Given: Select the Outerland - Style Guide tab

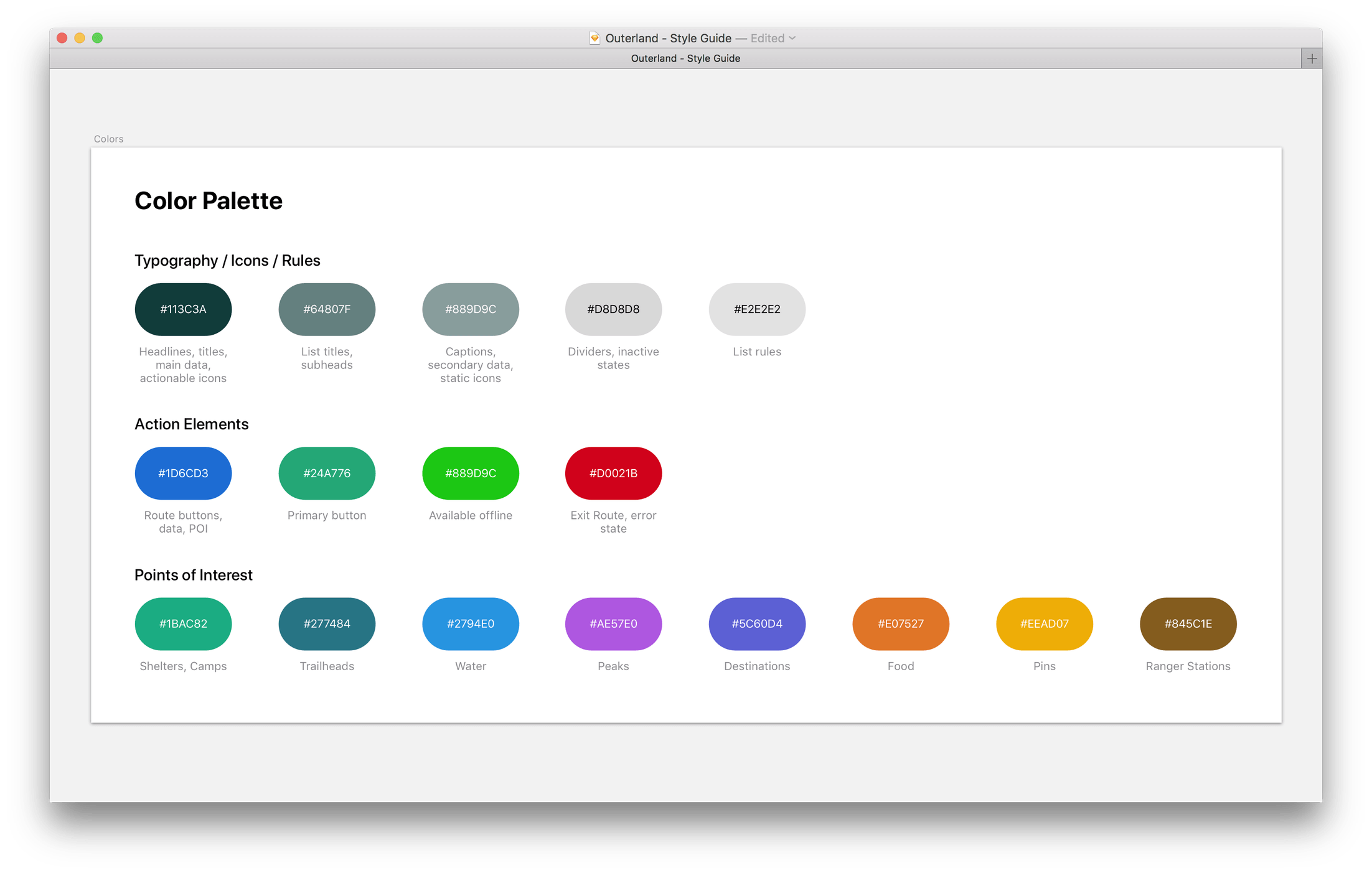Looking at the screenshot, I should [685, 58].
